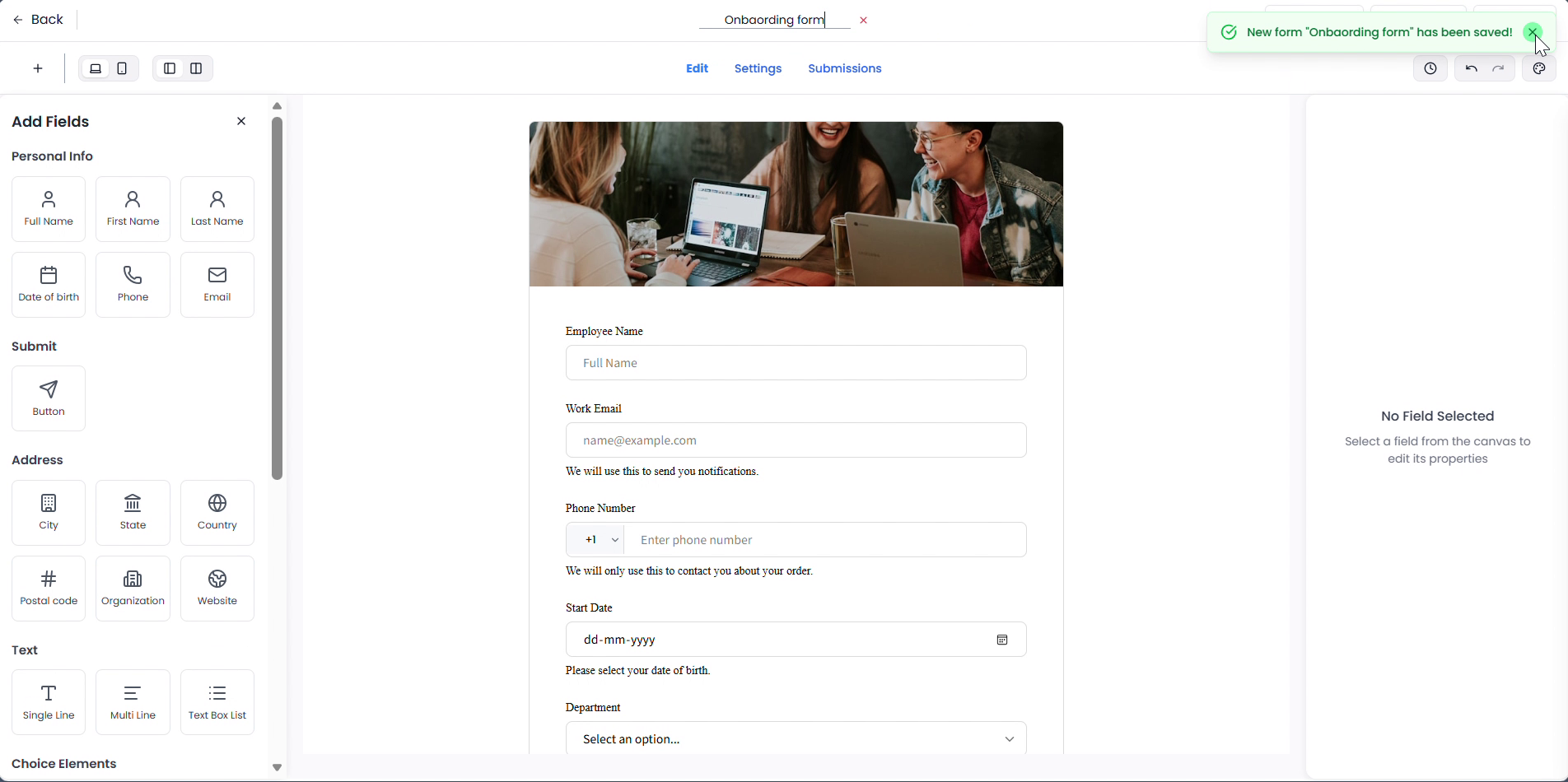Add a Last Name field

point(217,209)
